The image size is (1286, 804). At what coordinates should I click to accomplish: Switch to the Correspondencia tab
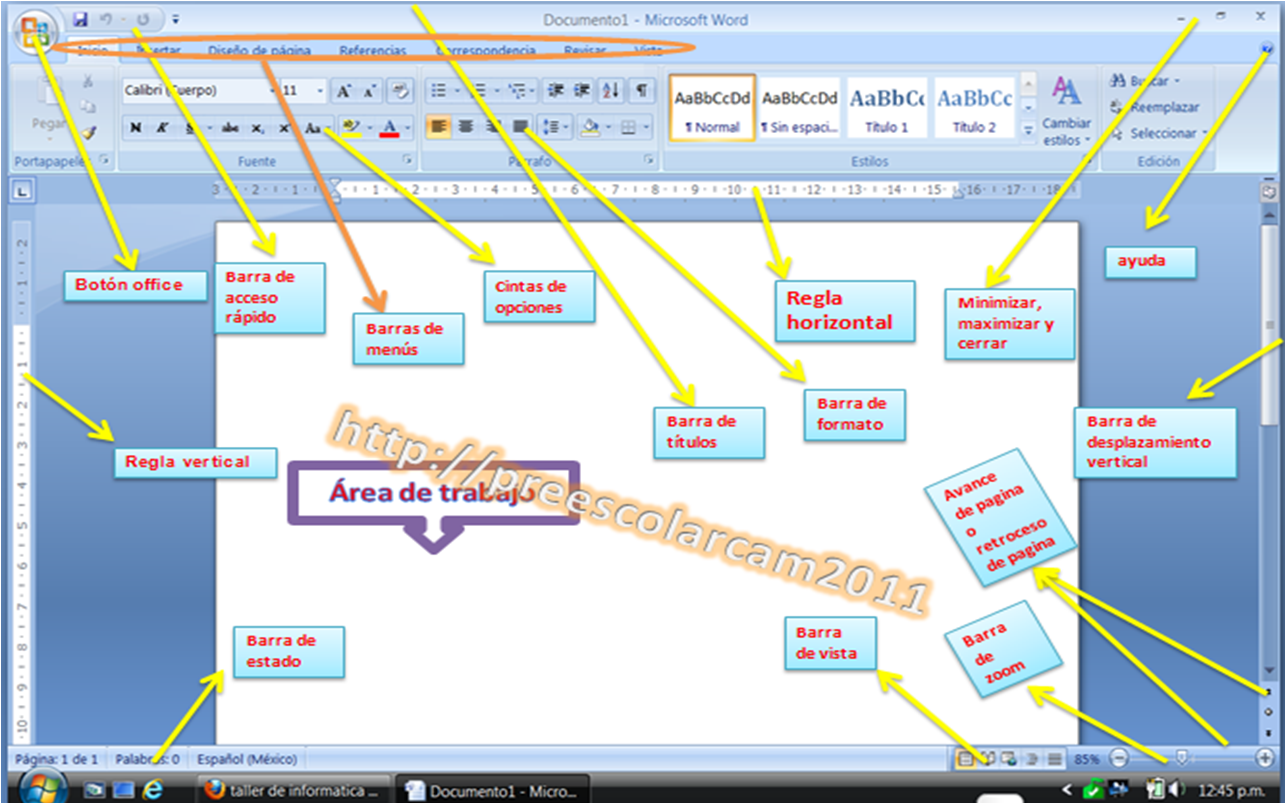click(485, 50)
